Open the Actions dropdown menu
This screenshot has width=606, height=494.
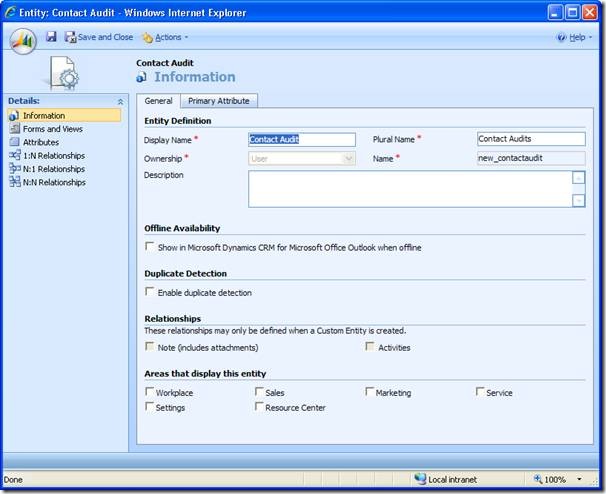[x=165, y=37]
